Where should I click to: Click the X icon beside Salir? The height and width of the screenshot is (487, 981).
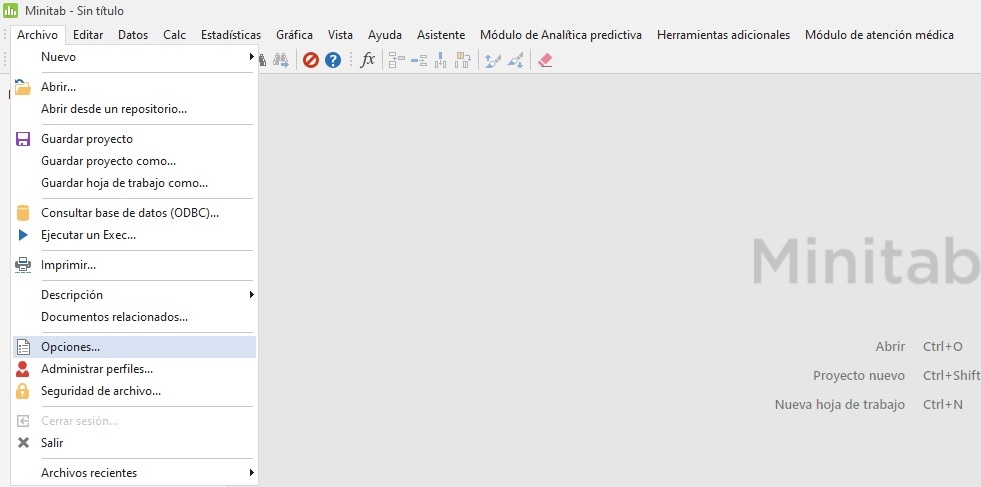tap(23, 443)
